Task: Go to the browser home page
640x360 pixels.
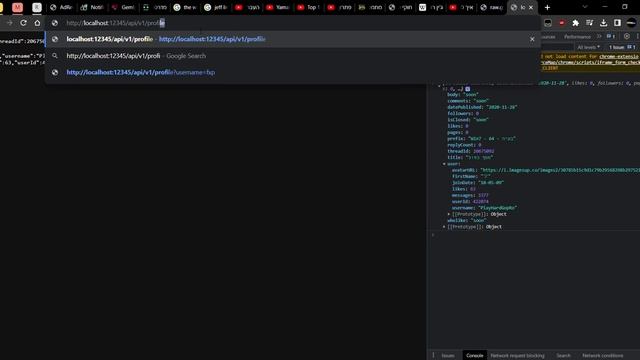Action: (37, 23)
